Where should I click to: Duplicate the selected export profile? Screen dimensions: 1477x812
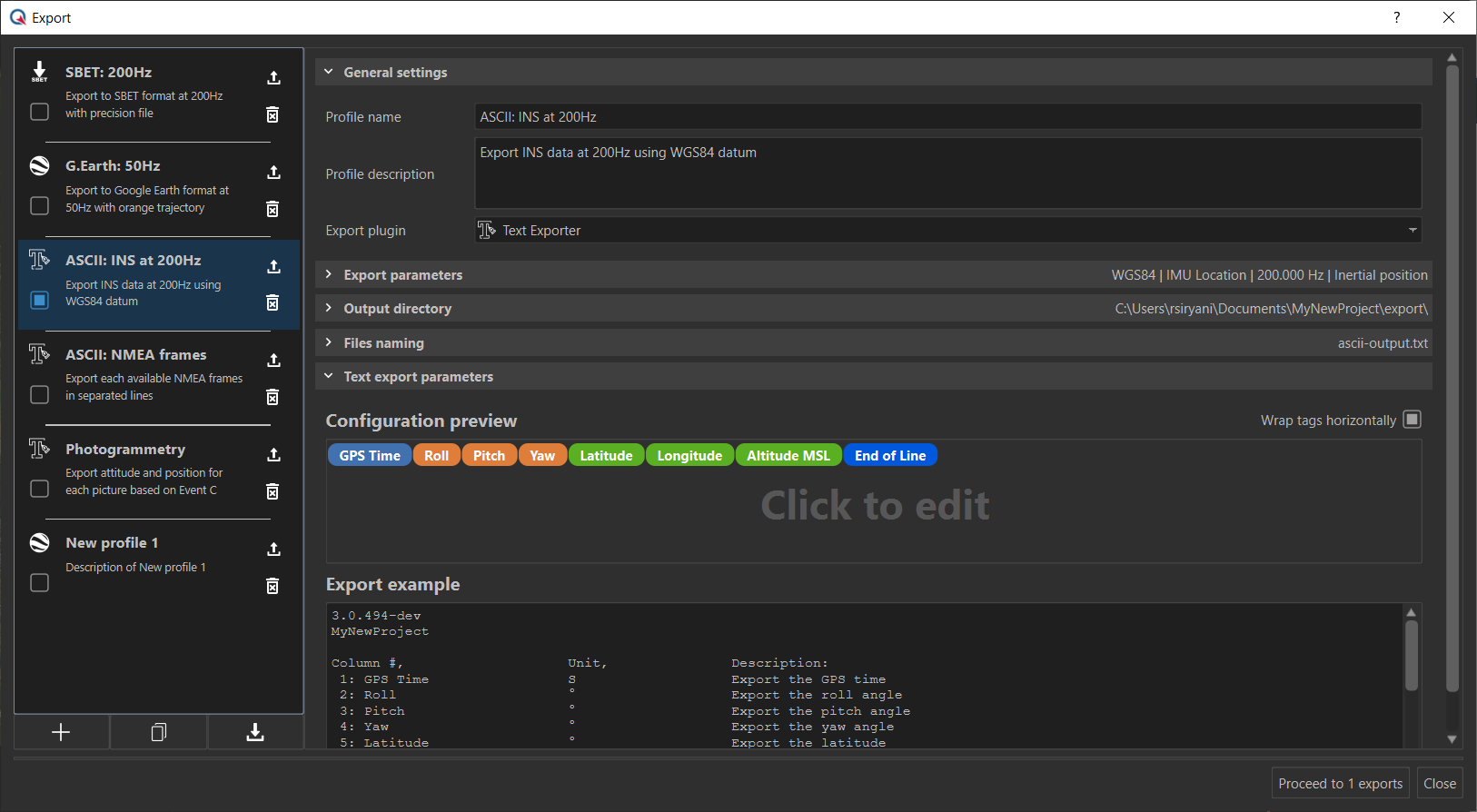pos(158,732)
